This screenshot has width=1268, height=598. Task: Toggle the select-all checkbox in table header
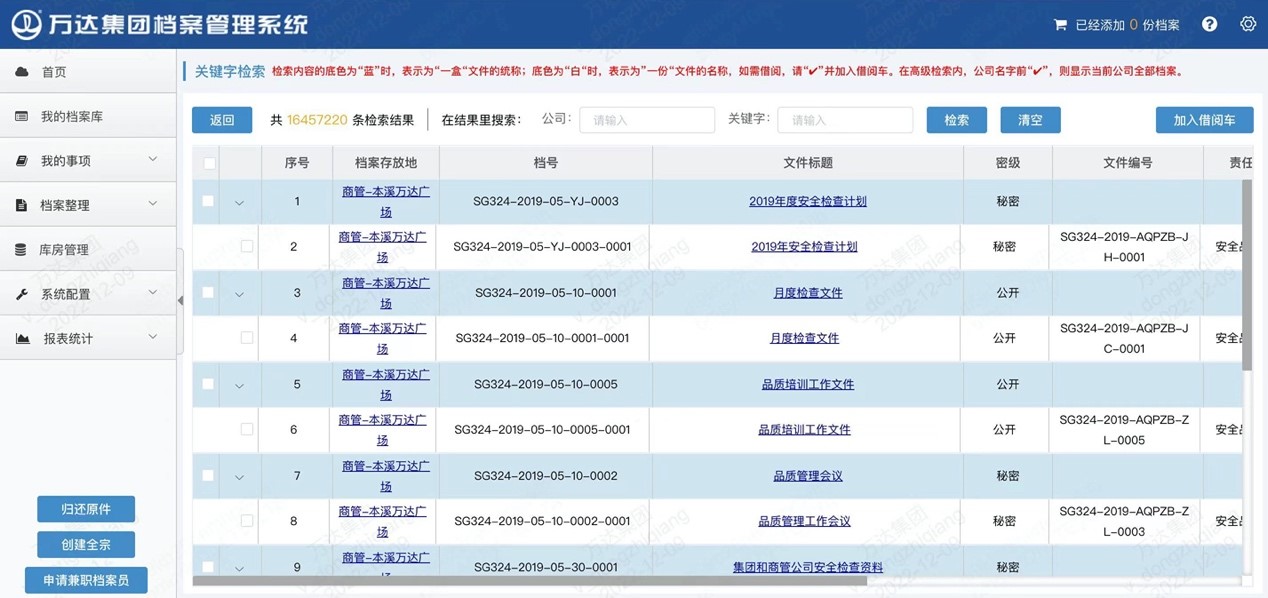click(x=209, y=163)
